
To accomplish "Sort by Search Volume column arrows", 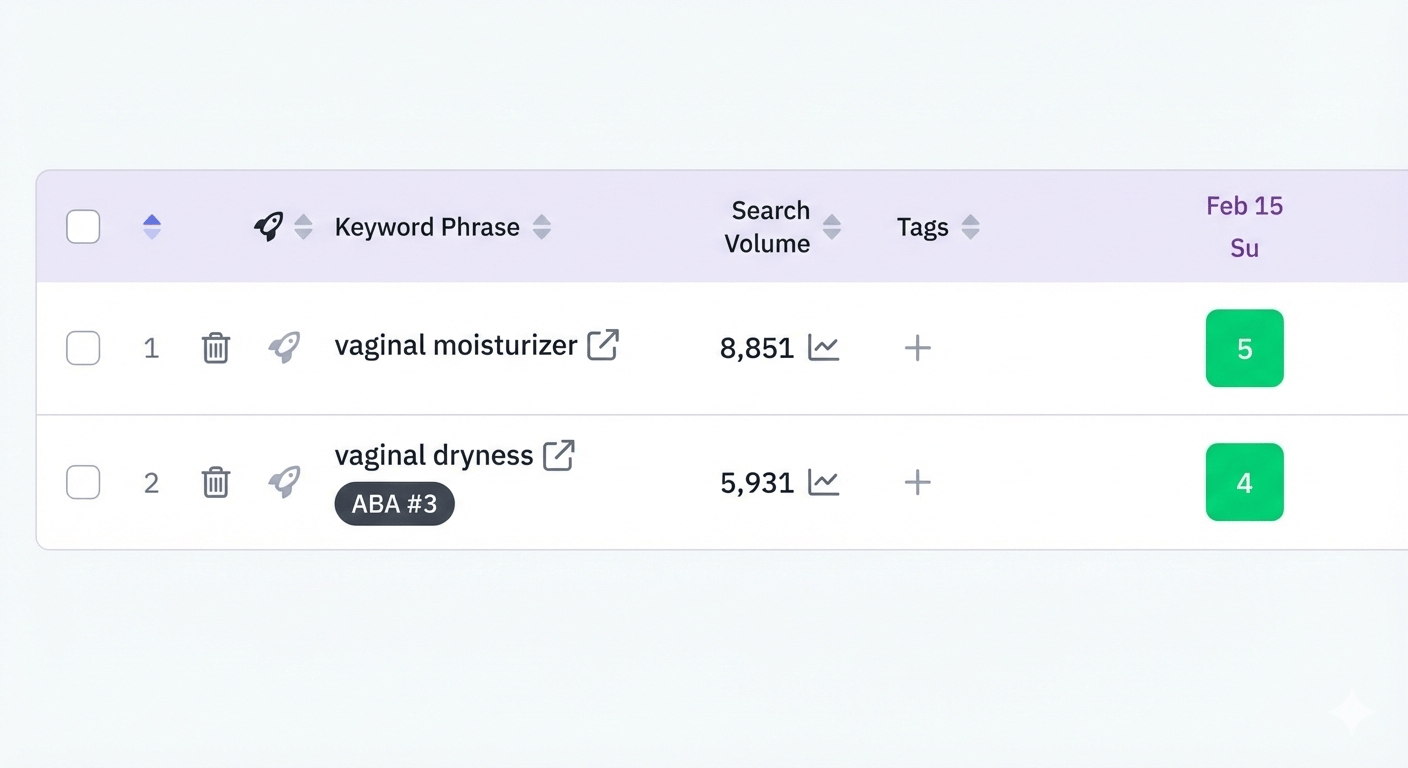I will [831, 227].
